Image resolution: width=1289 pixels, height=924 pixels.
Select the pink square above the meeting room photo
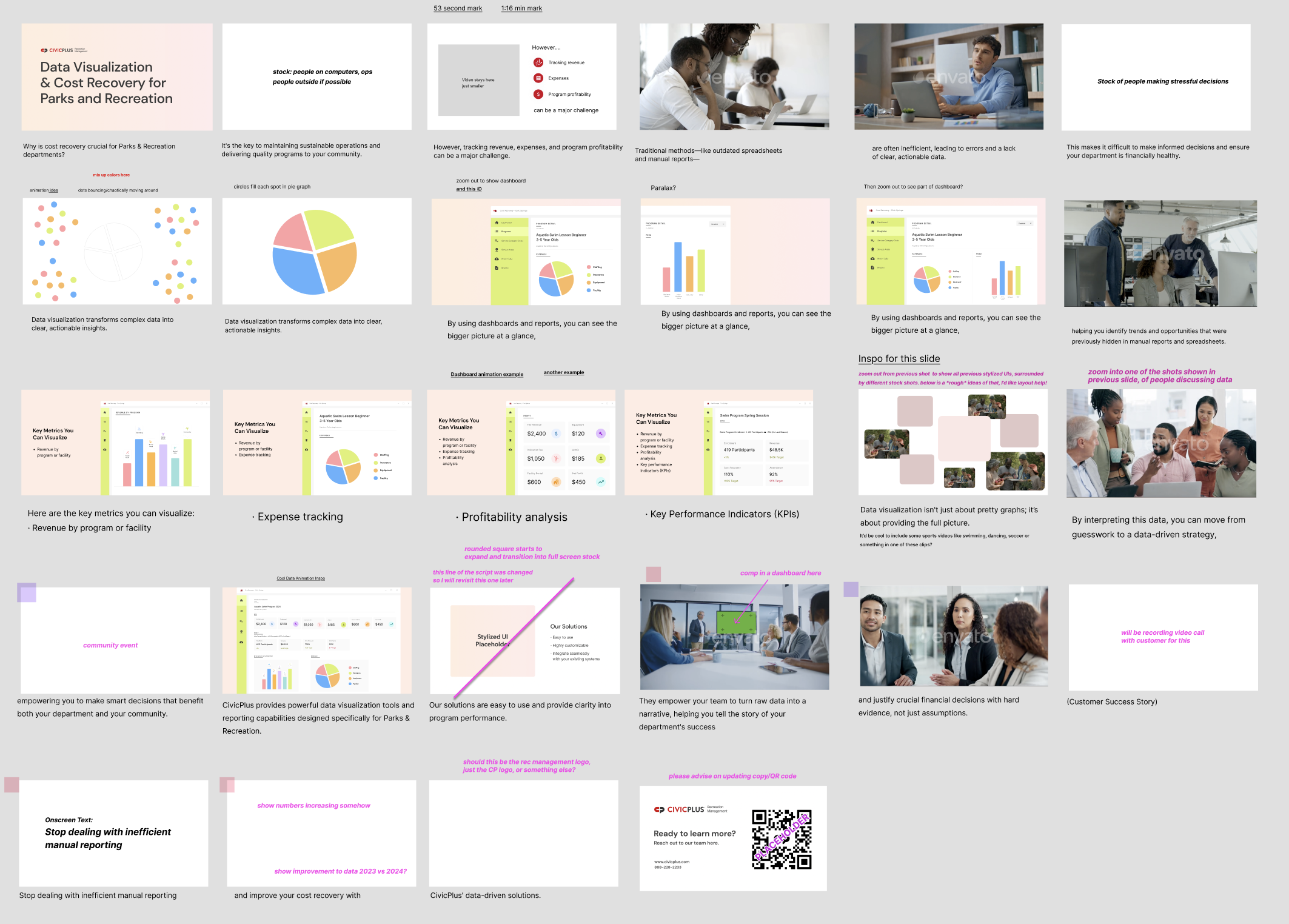click(x=654, y=574)
